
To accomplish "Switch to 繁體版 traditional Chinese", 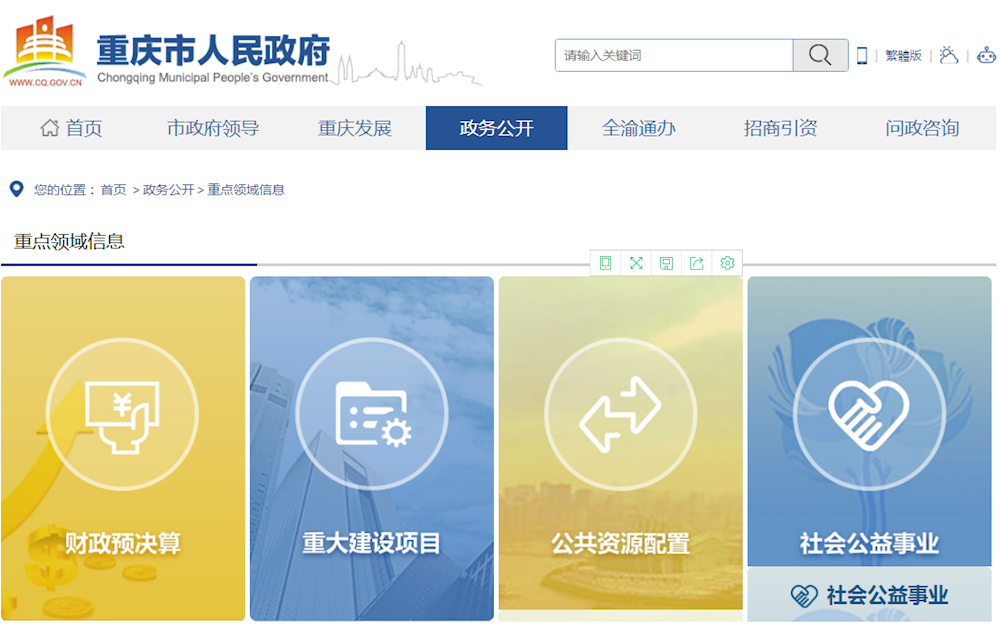I will pos(903,56).
